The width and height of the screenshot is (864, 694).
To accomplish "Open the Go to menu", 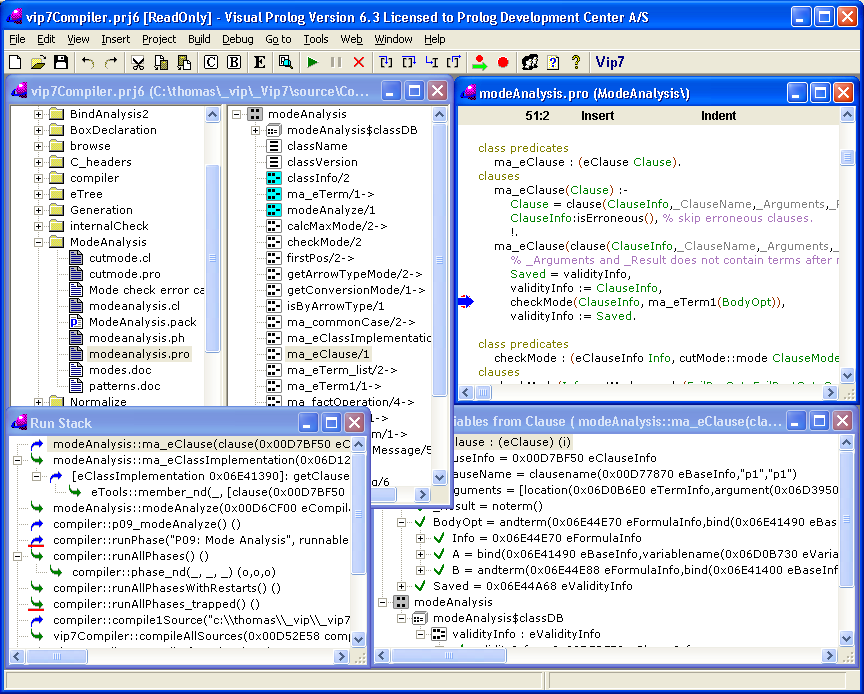I will click(278, 39).
